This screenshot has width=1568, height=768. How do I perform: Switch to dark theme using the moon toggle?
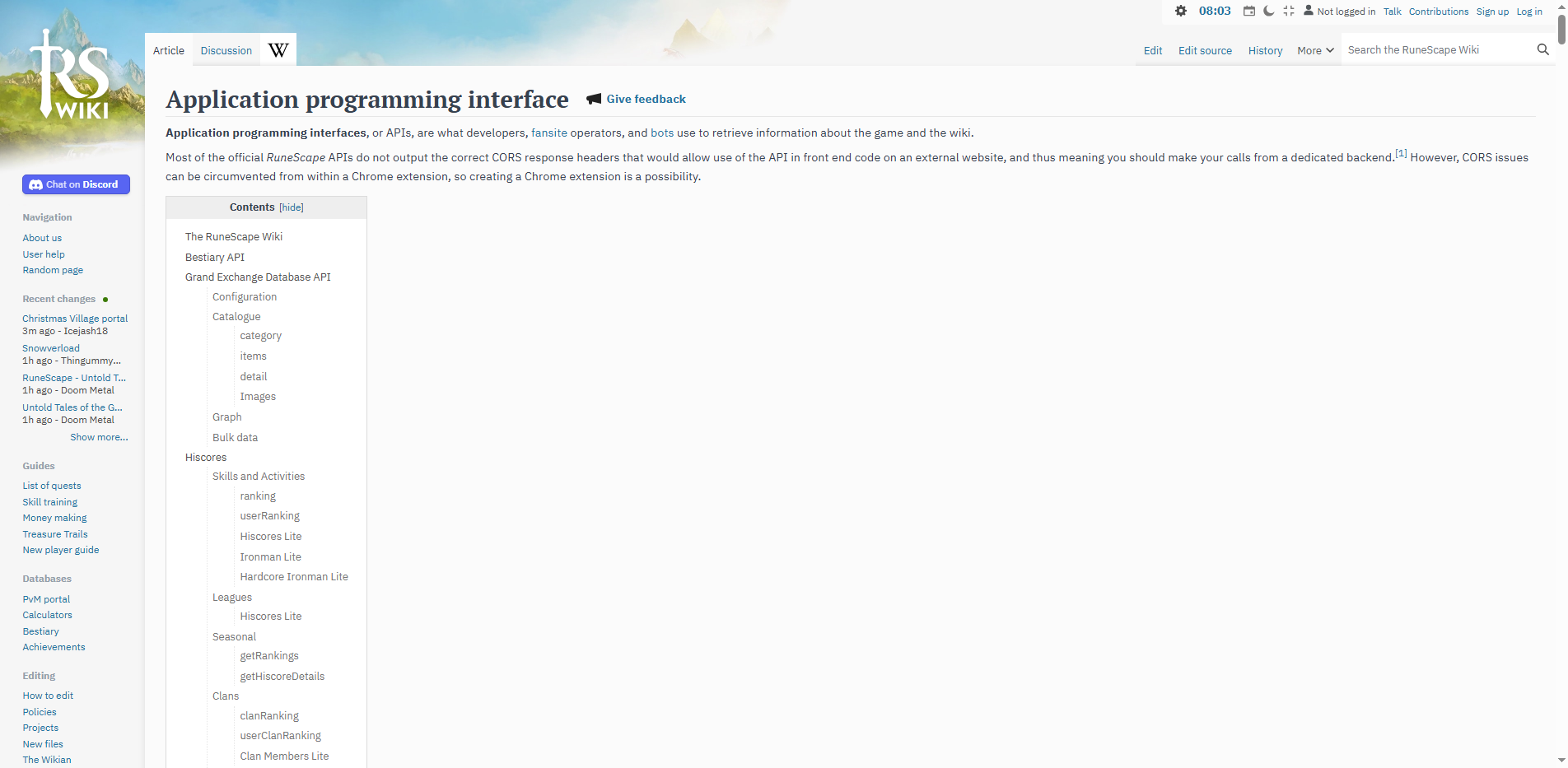click(1268, 11)
